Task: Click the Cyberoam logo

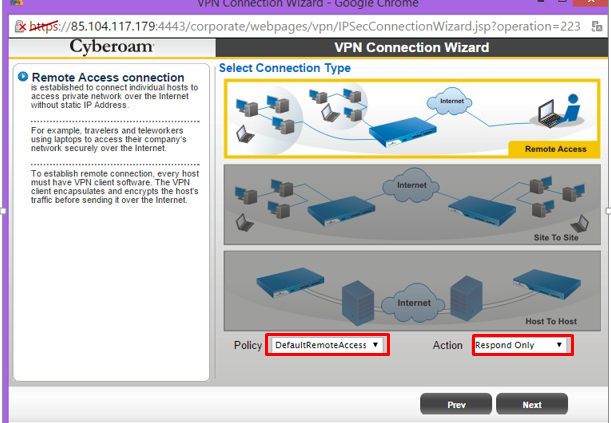Action: pyautogui.click(x=111, y=47)
